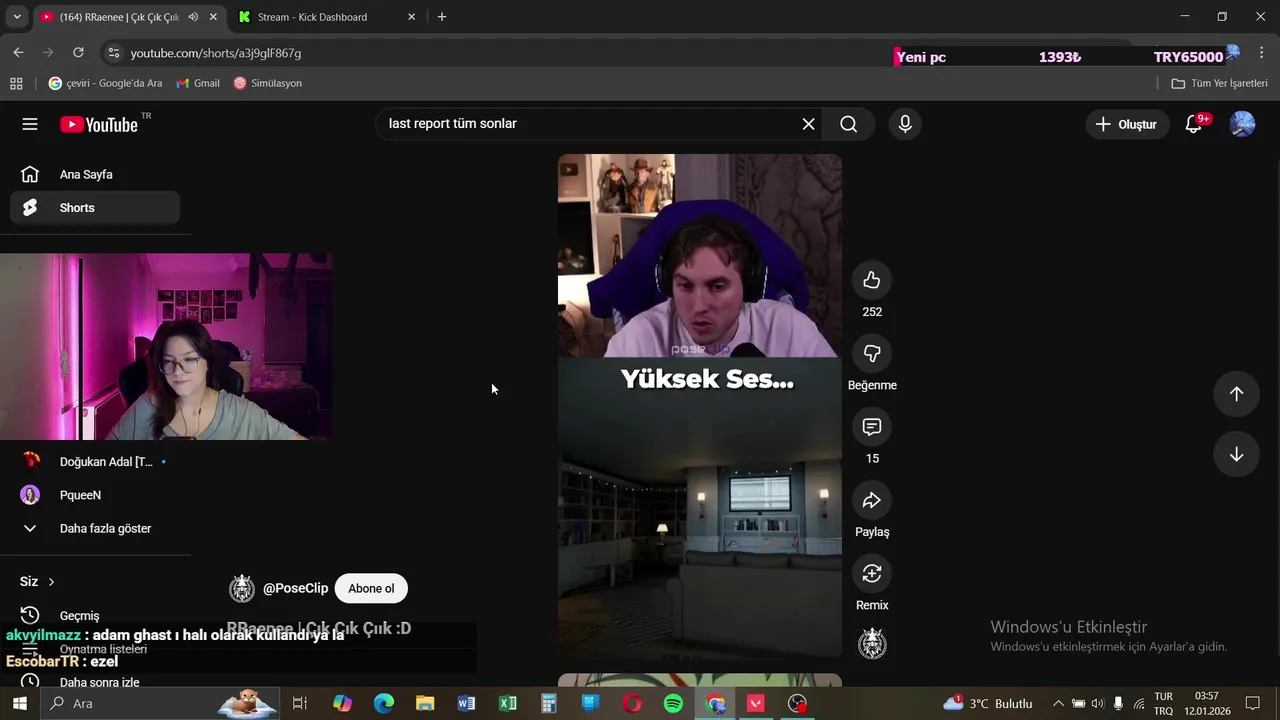Image resolution: width=1280 pixels, height=720 pixels.
Task: Open Windows Task View
Action: pos(299,703)
